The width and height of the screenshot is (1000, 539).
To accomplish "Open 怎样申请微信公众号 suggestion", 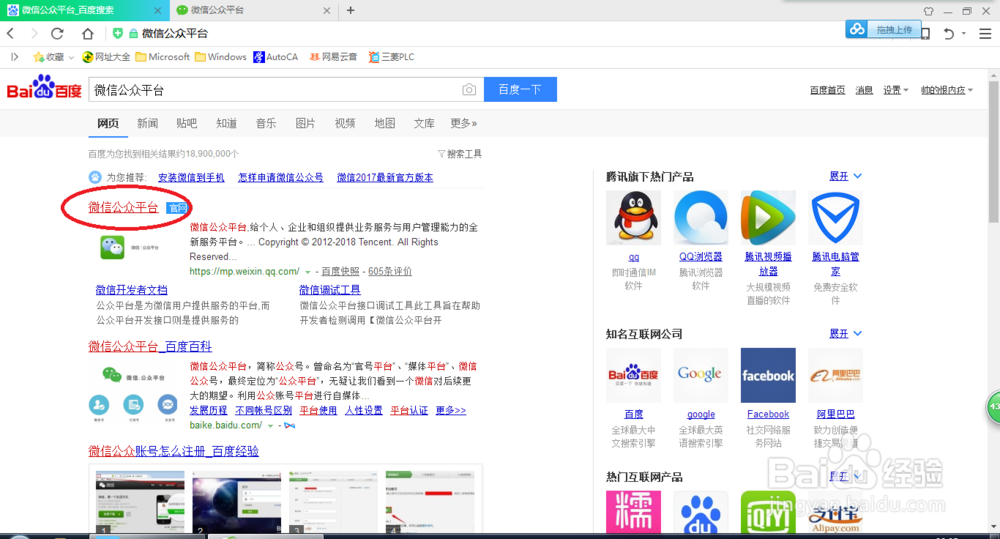I will click(x=281, y=177).
